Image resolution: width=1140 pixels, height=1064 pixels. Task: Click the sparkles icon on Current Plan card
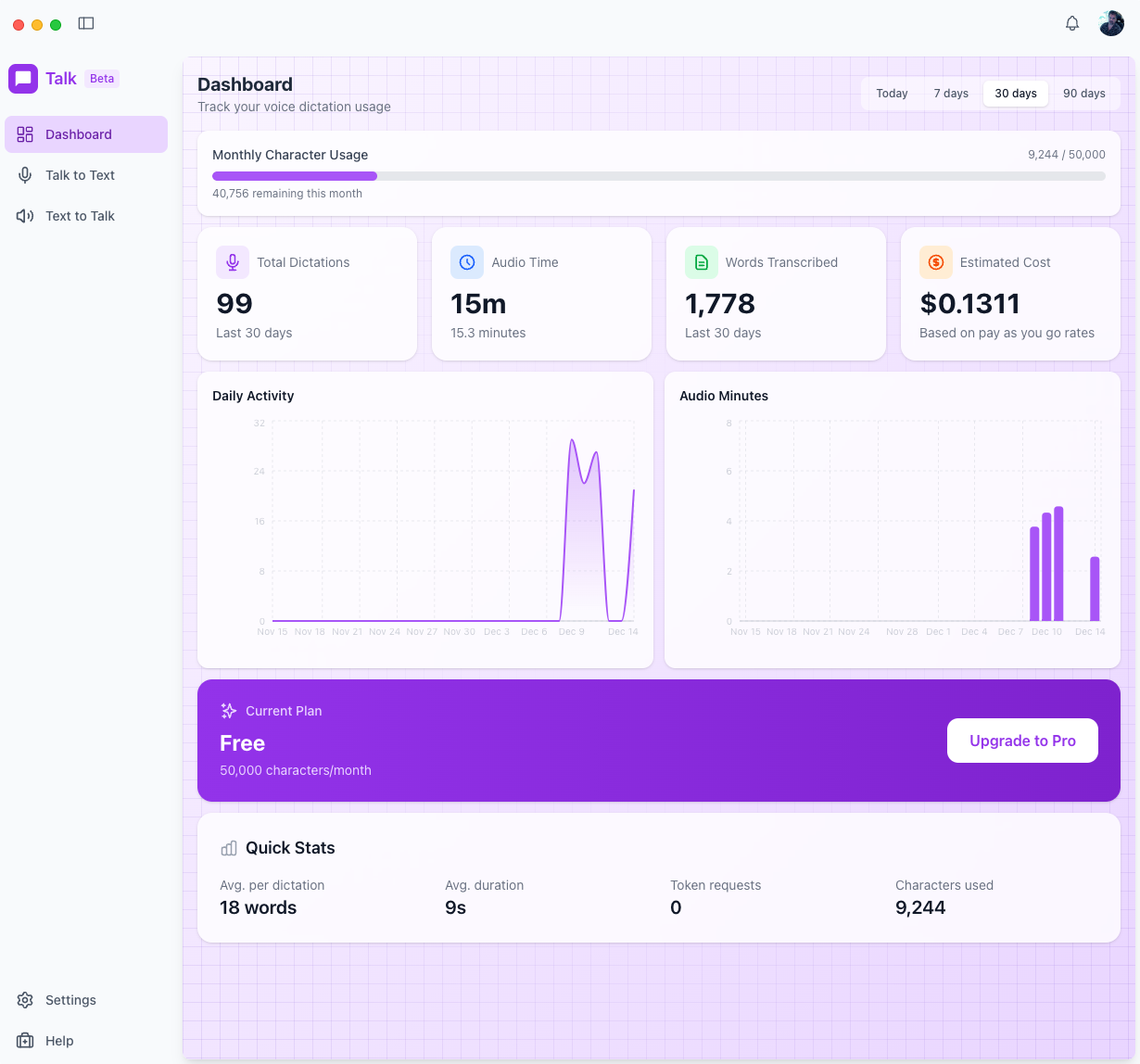(x=228, y=711)
